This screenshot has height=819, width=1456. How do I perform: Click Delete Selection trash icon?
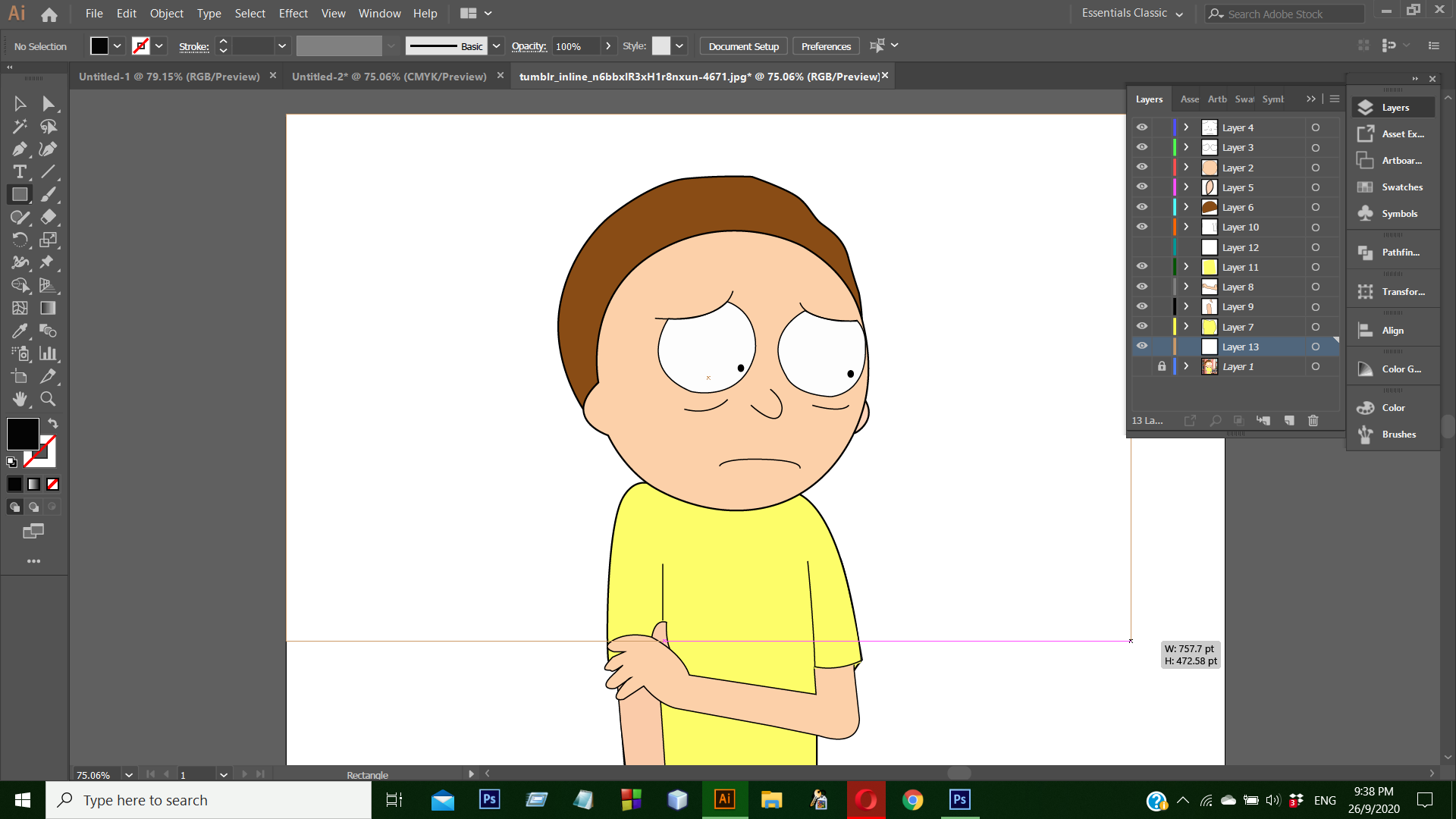tap(1313, 421)
